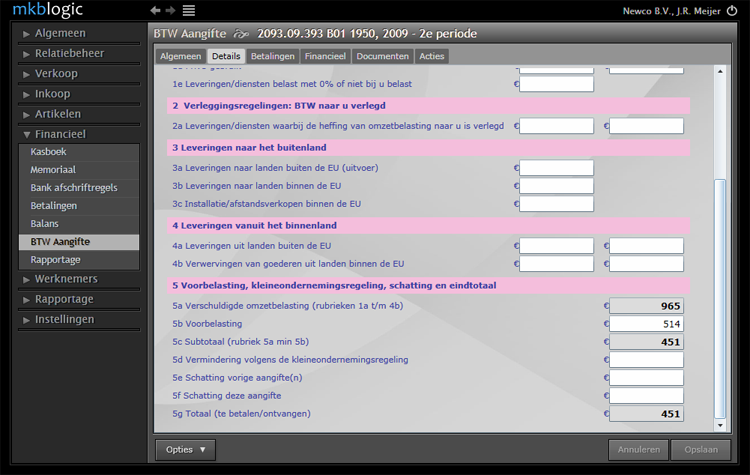Click the Annuleren button
Screen dimensions: 750x475
pos(638,450)
